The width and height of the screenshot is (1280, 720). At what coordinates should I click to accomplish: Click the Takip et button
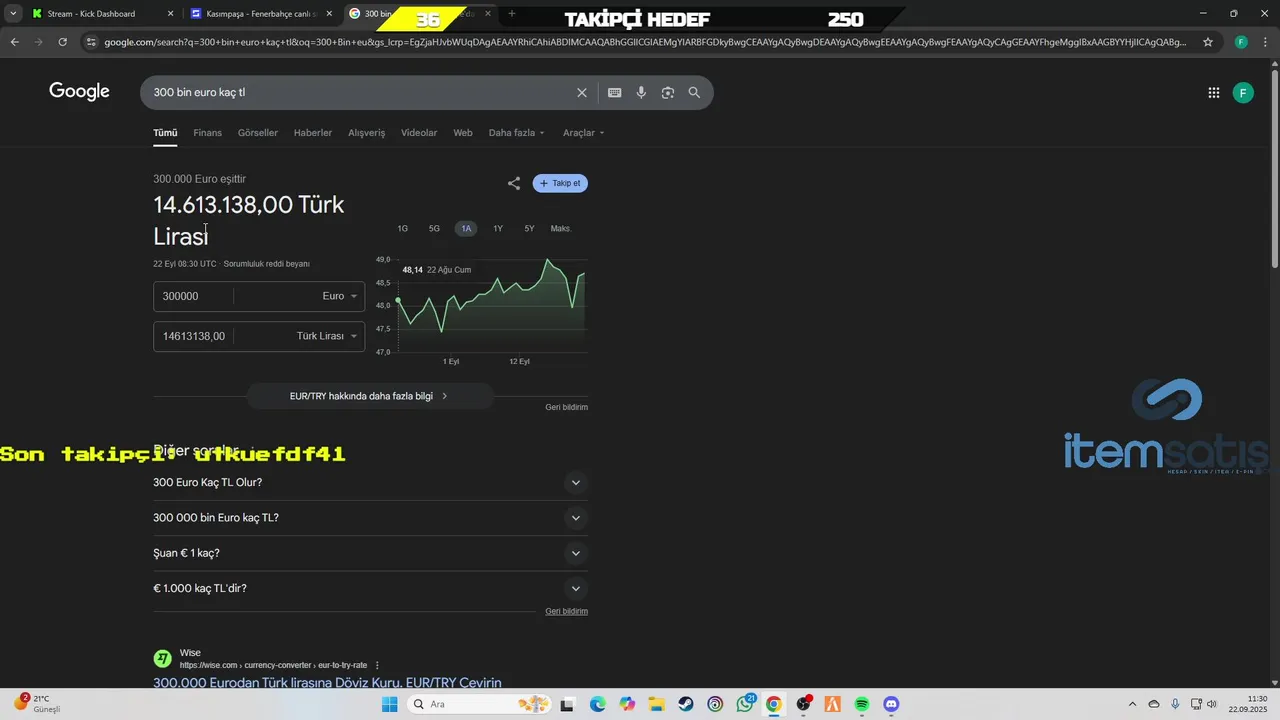point(560,183)
